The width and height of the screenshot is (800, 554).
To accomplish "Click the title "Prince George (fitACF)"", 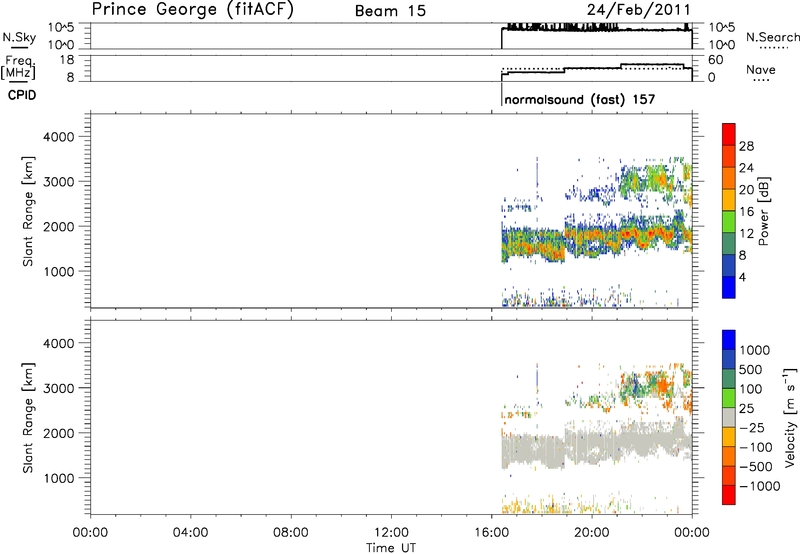I will pyautogui.click(x=192, y=9).
